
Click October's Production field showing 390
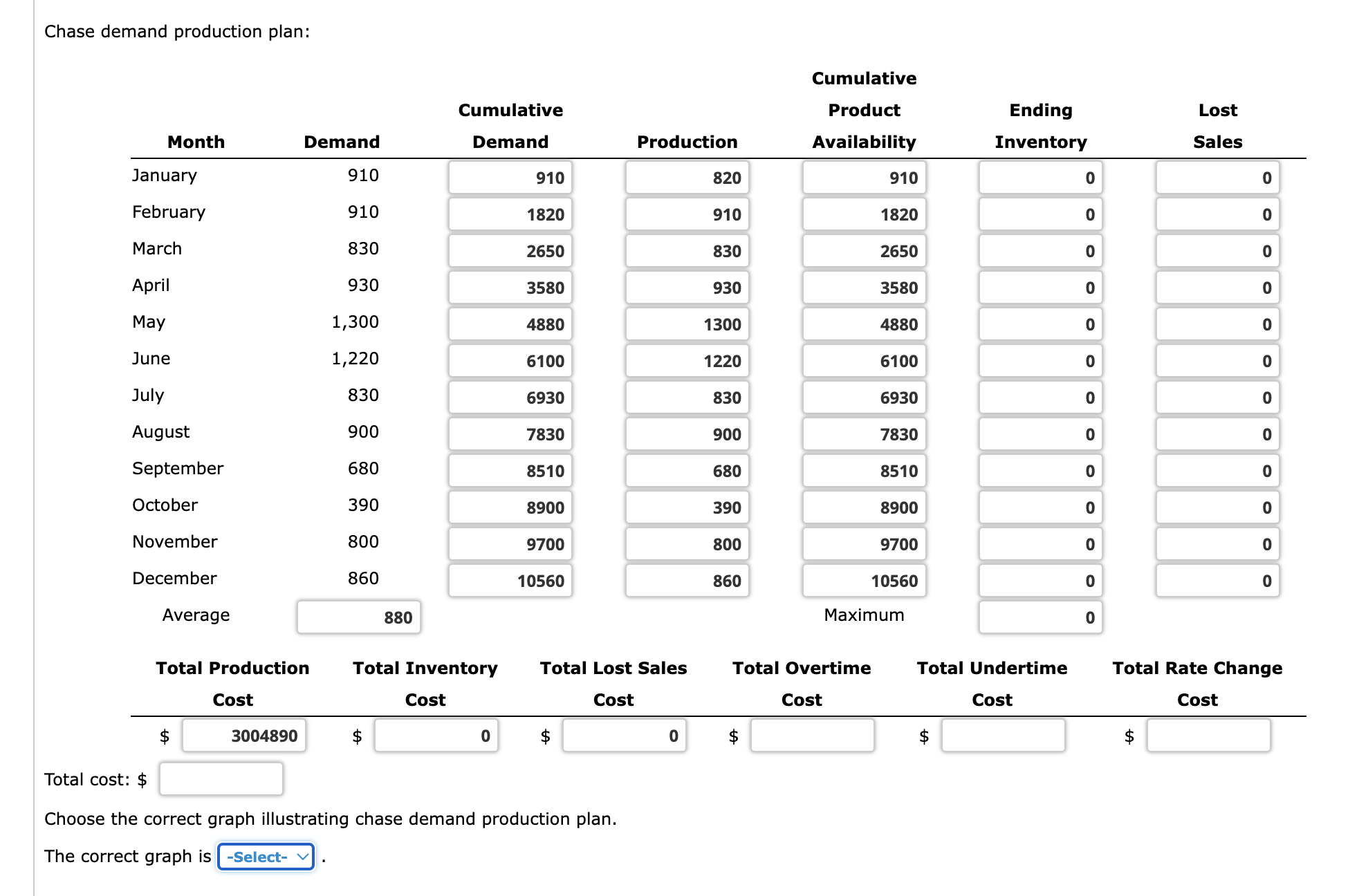pyautogui.click(x=687, y=507)
